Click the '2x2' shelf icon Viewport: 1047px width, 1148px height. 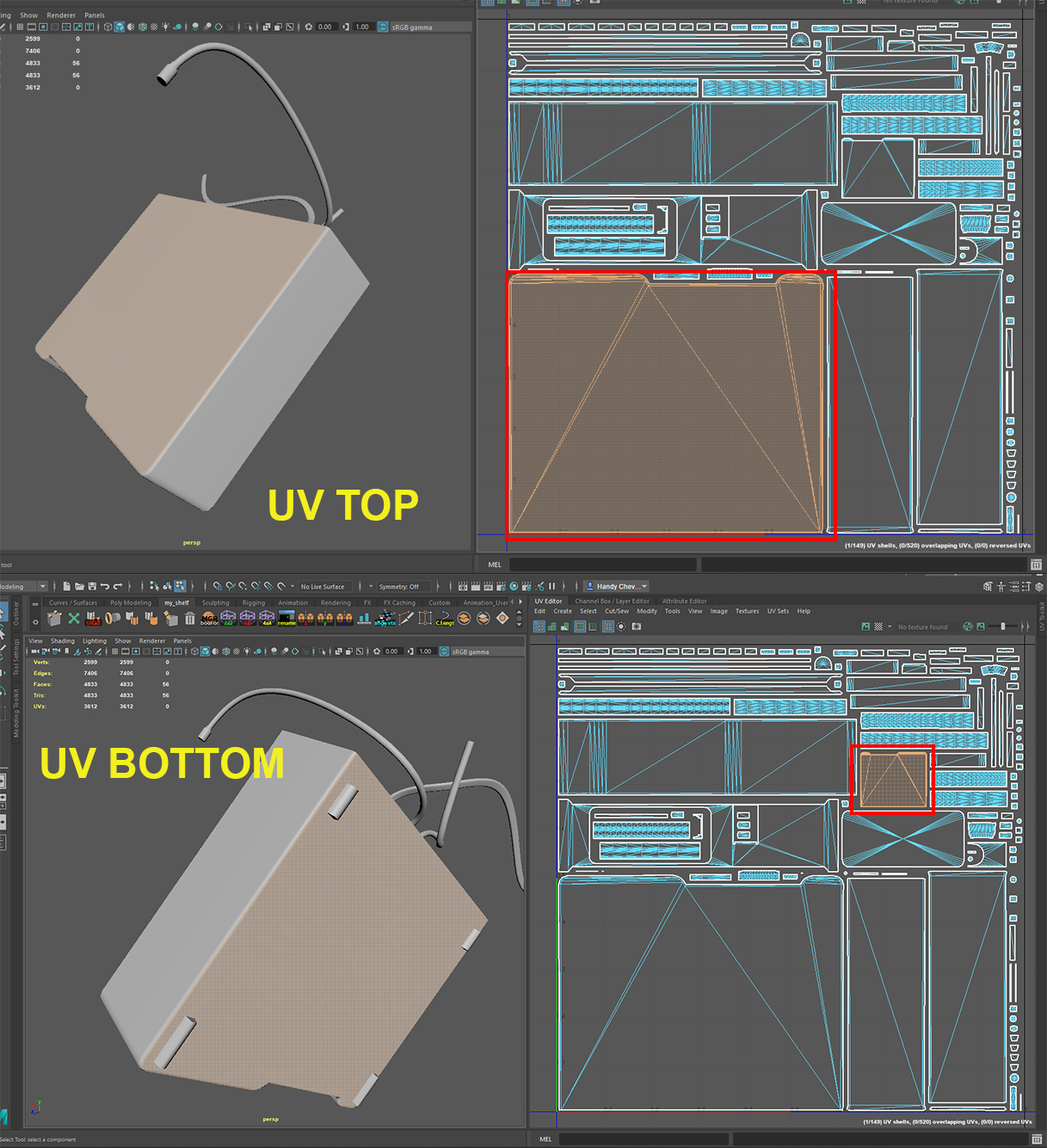tap(228, 618)
